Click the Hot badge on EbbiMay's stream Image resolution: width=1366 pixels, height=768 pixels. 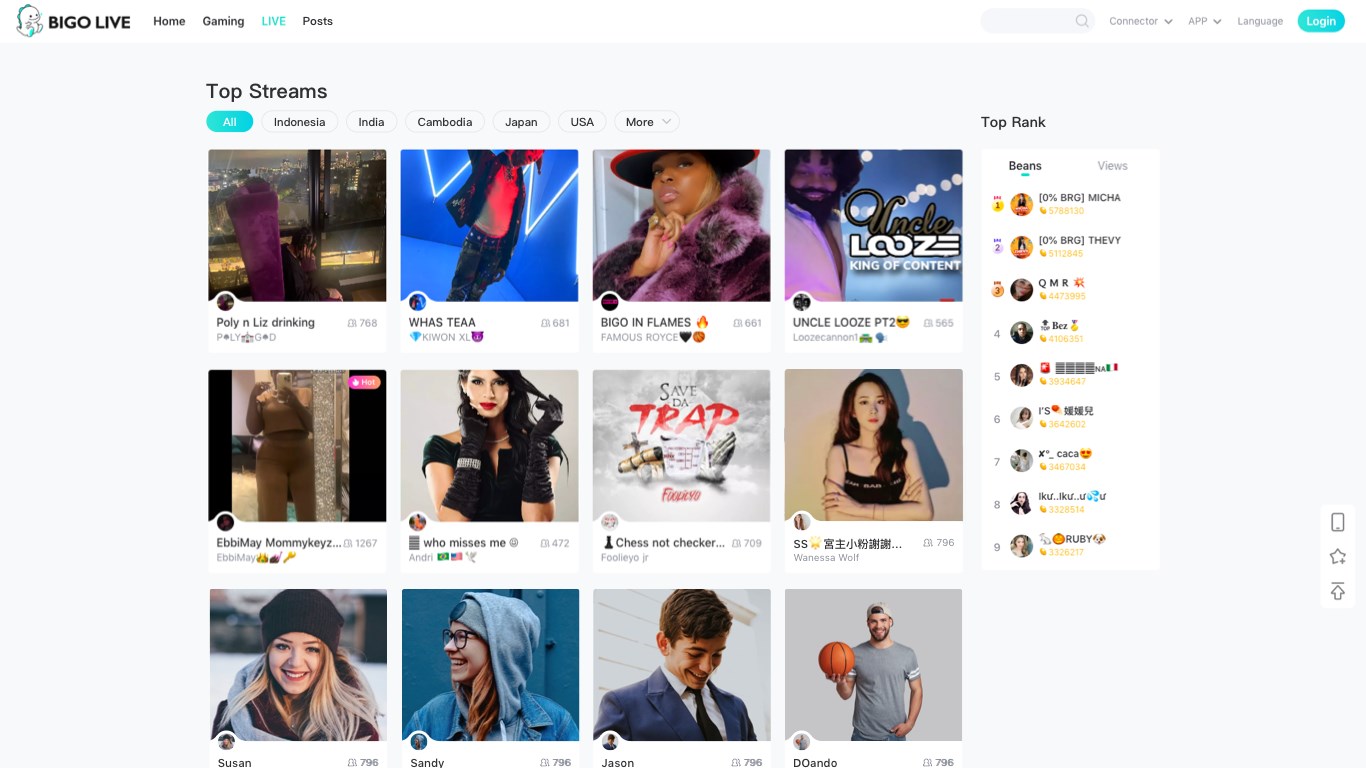[366, 382]
